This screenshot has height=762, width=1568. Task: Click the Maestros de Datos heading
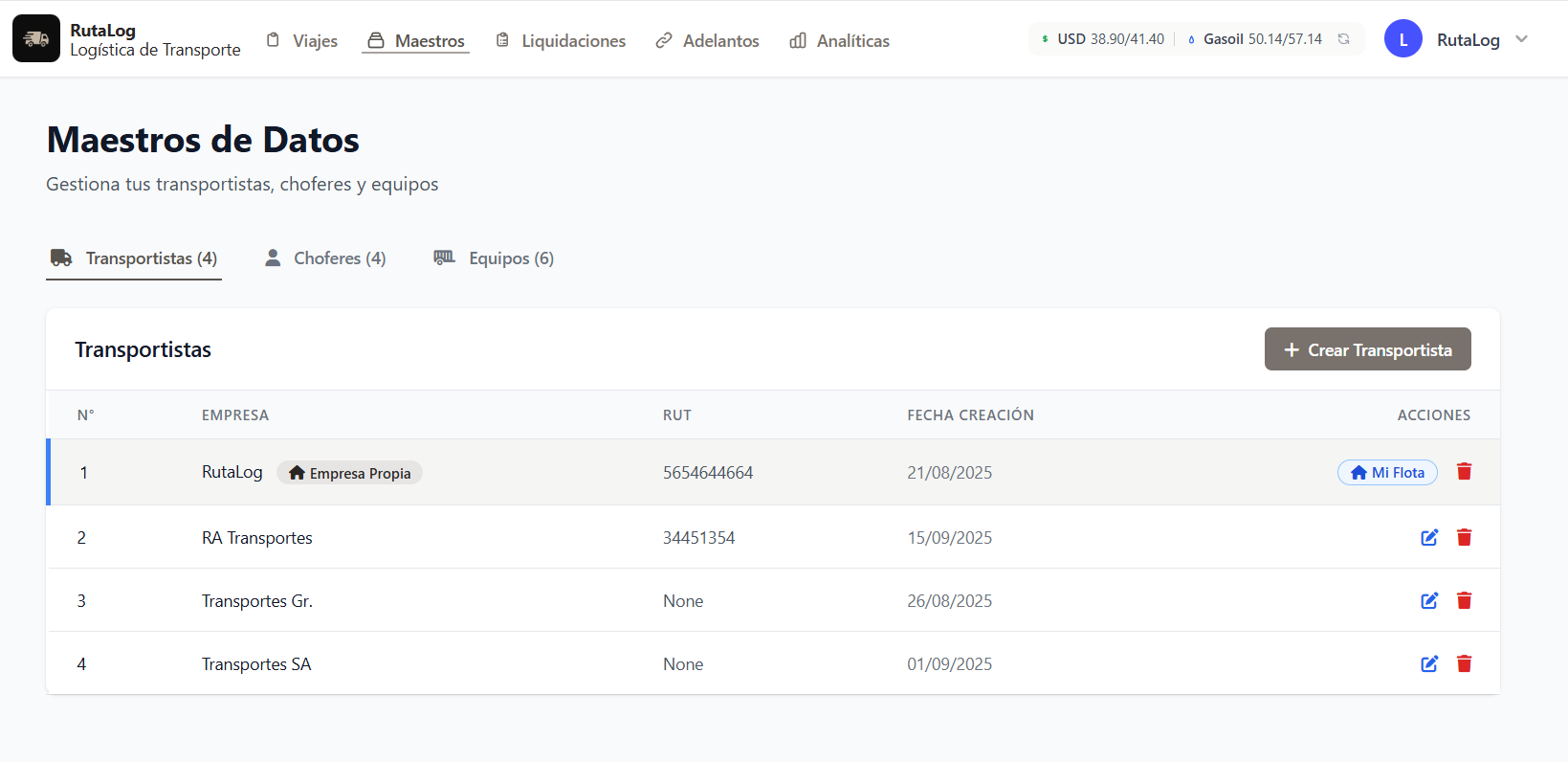[x=203, y=140]
